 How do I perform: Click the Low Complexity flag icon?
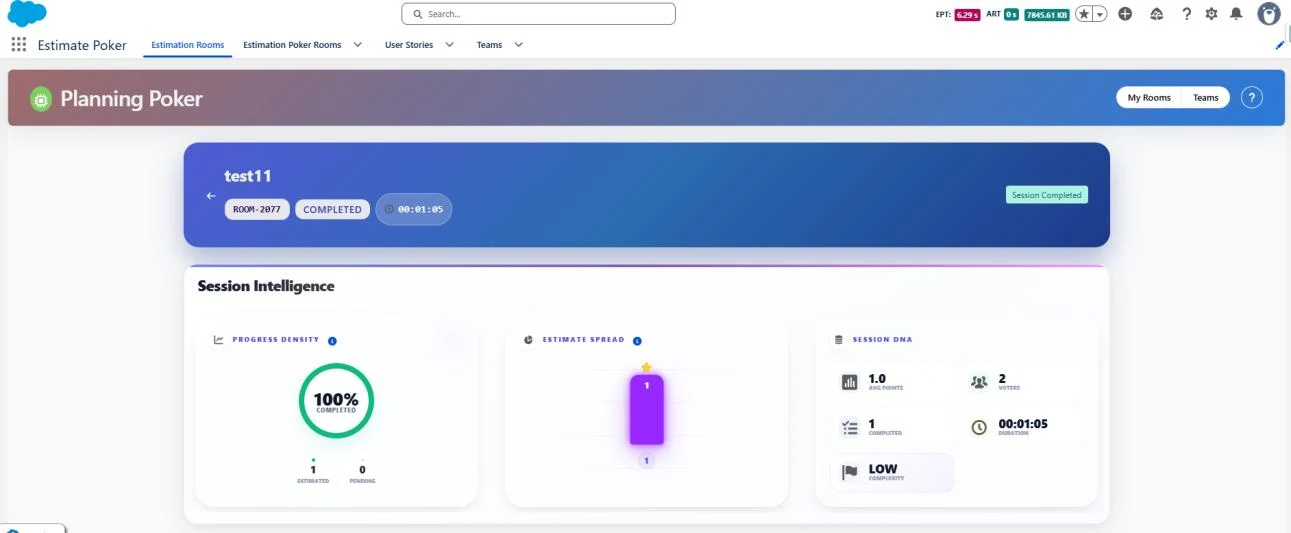pos(850,472)
